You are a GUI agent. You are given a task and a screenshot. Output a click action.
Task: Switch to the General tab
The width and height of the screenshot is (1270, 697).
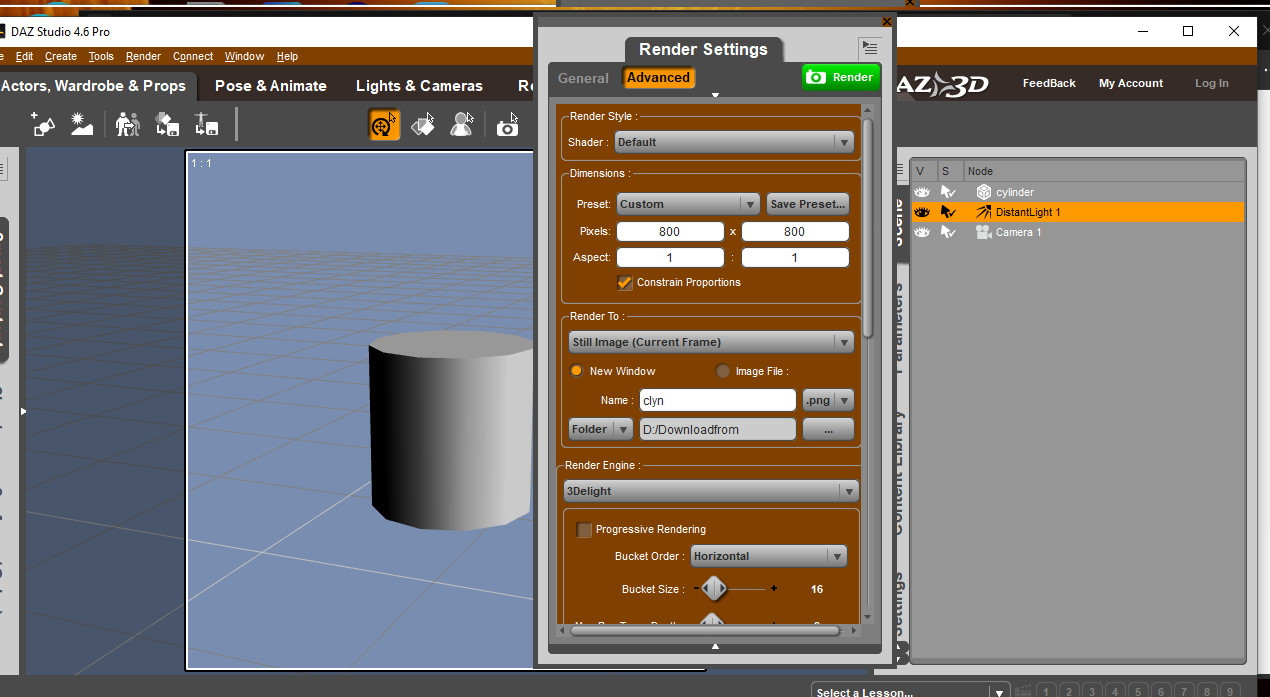[x=583, y=78]
